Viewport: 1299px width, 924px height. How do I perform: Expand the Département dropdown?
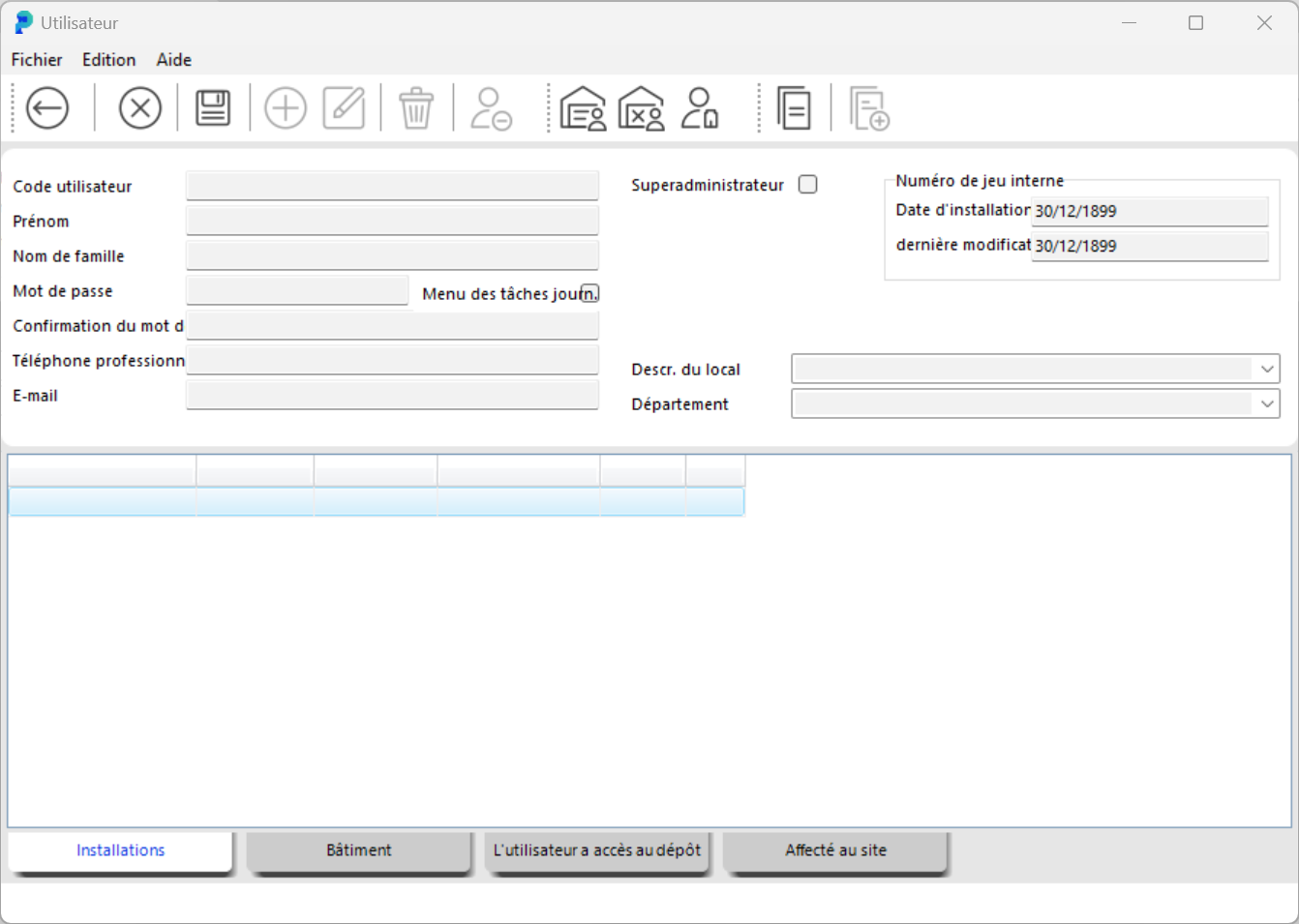[1267, 403]
